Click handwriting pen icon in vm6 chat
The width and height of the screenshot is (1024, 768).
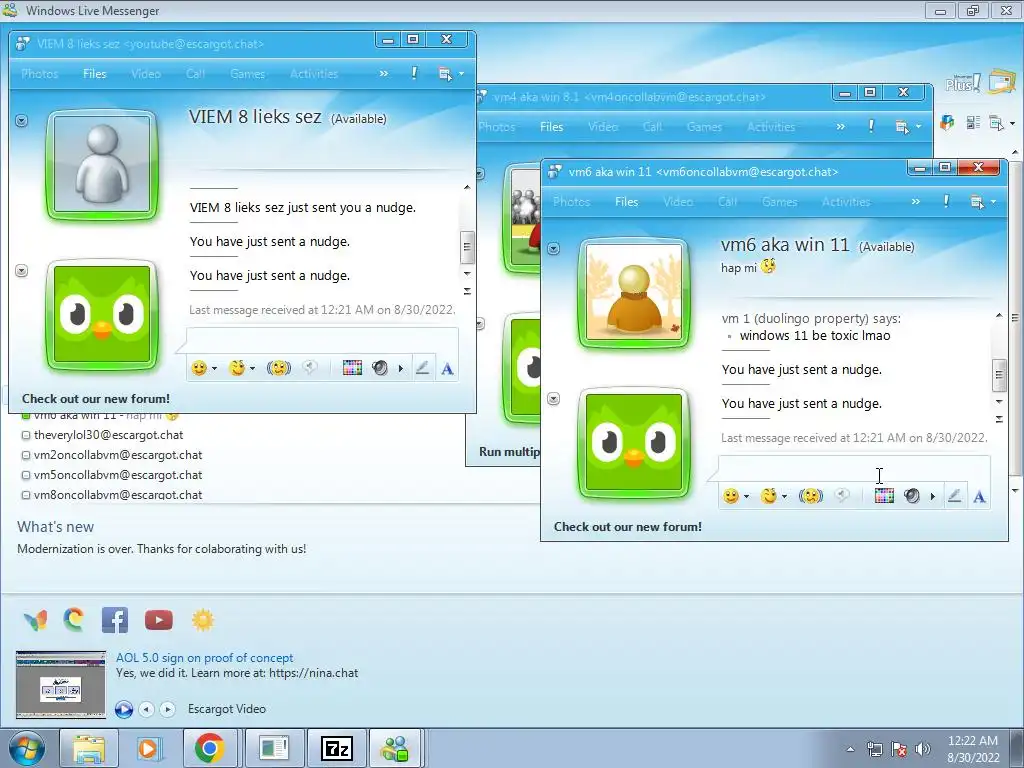point(954,496)
